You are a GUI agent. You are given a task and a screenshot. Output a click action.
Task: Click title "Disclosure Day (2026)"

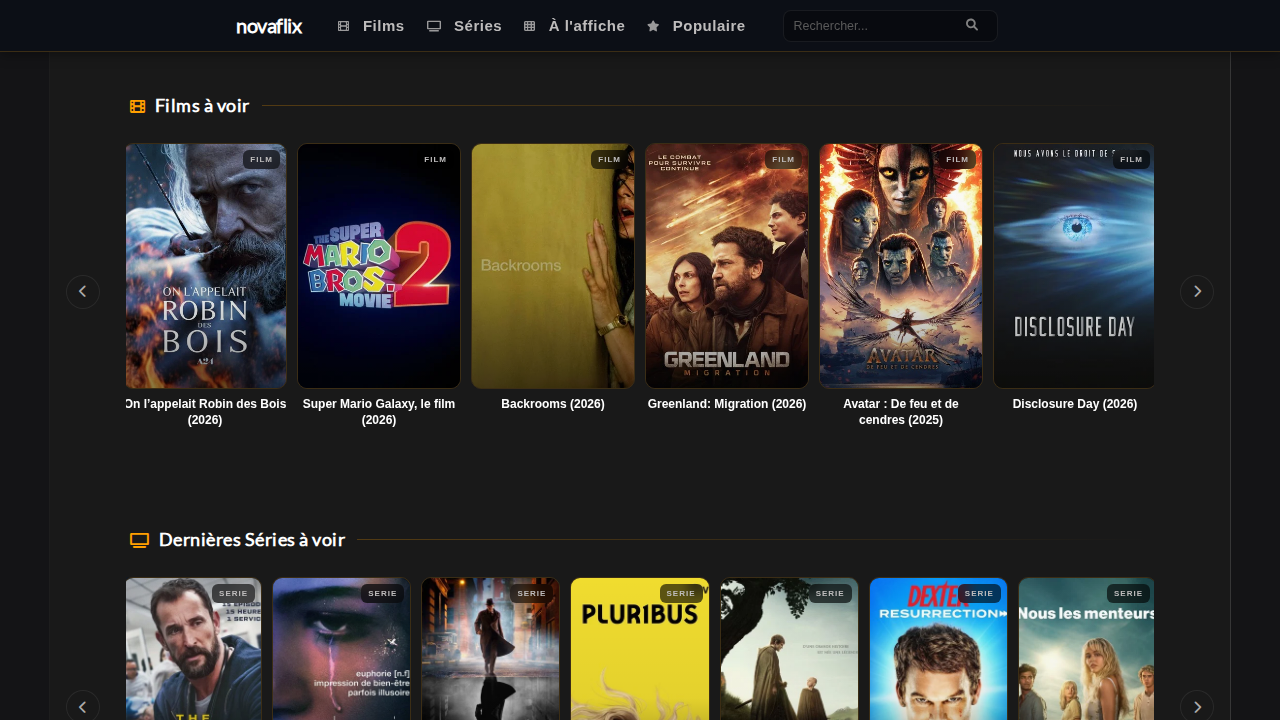(x=1075, y=404)
